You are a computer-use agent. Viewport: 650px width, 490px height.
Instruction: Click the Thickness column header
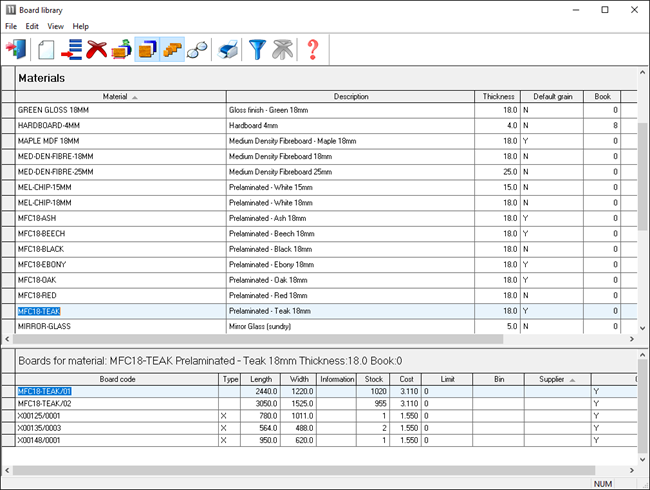[497, 97]
